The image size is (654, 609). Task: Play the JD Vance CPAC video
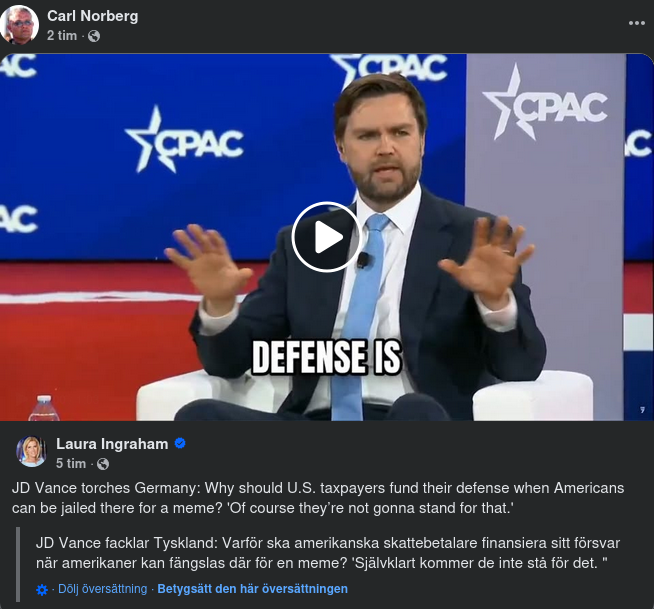coord(326,237)
